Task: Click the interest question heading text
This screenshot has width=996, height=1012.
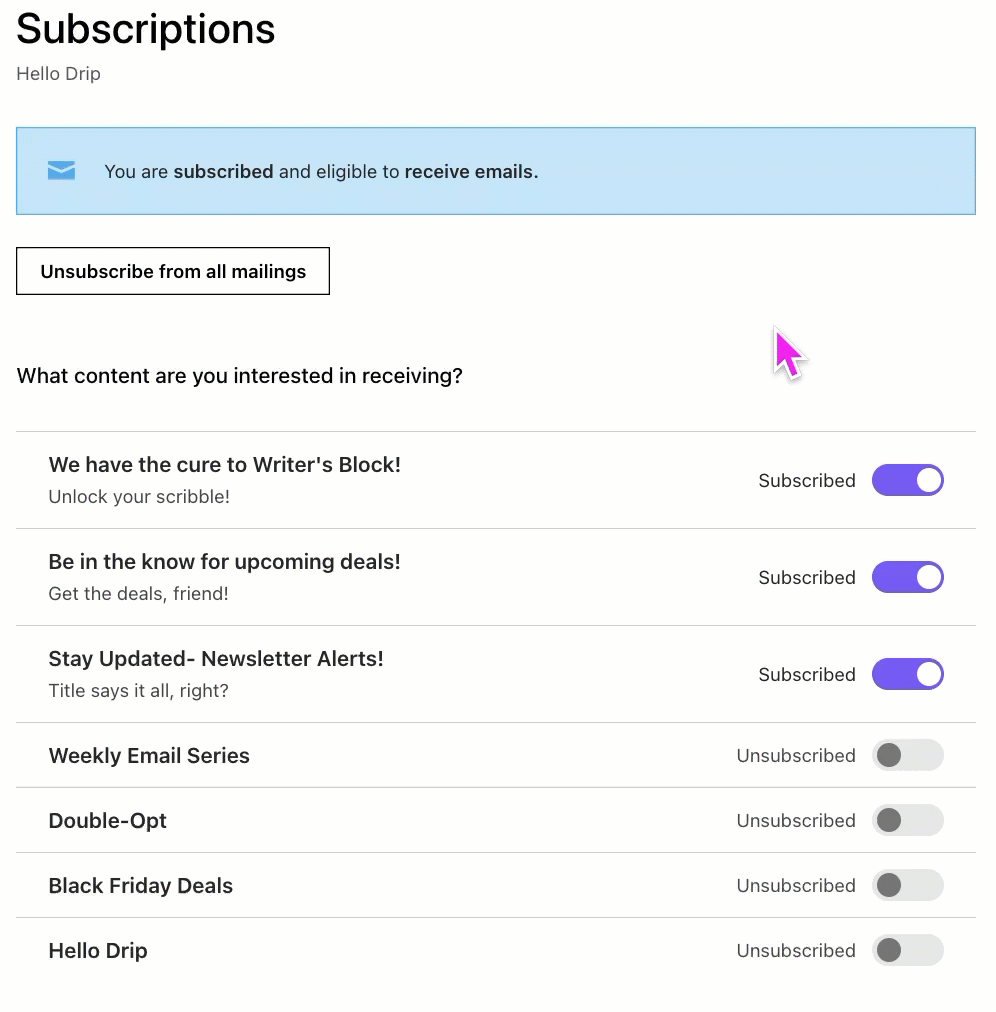Action: tap(239, 375)
